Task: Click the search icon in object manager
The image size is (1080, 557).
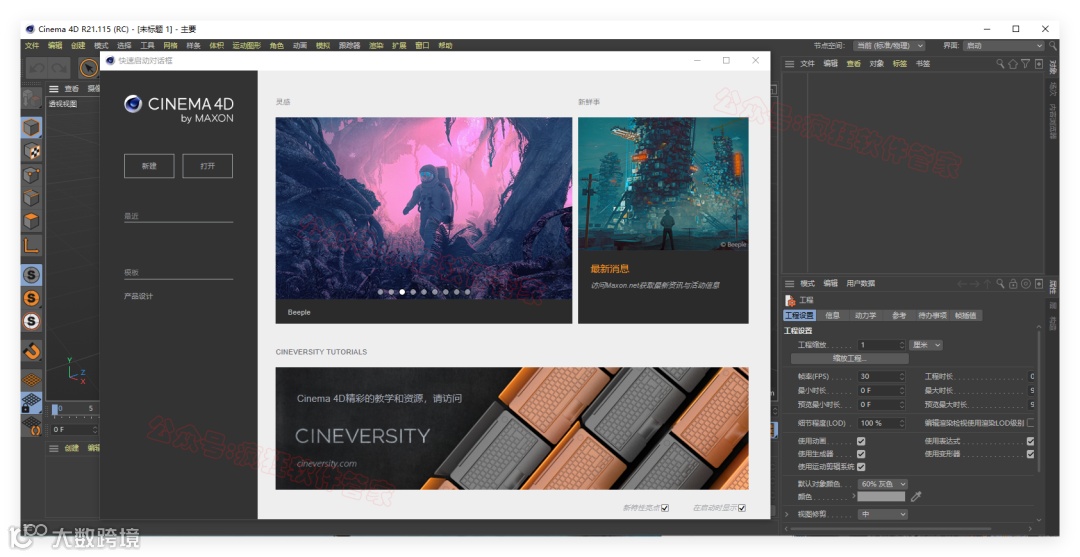Action: (1000, 63)
